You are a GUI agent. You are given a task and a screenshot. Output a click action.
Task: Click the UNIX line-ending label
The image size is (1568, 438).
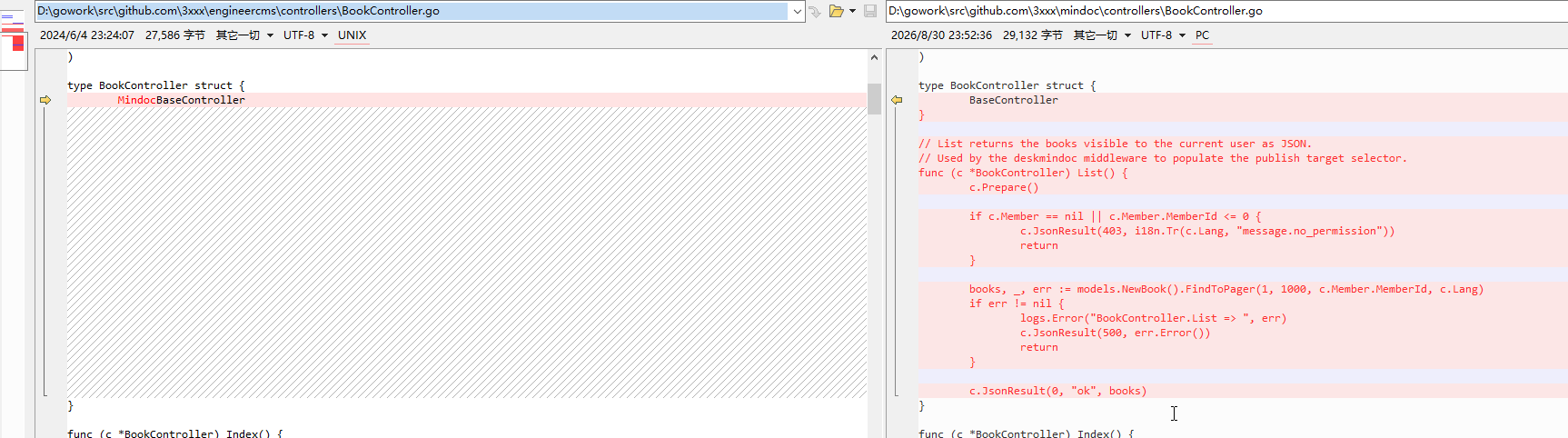point(352,35)
